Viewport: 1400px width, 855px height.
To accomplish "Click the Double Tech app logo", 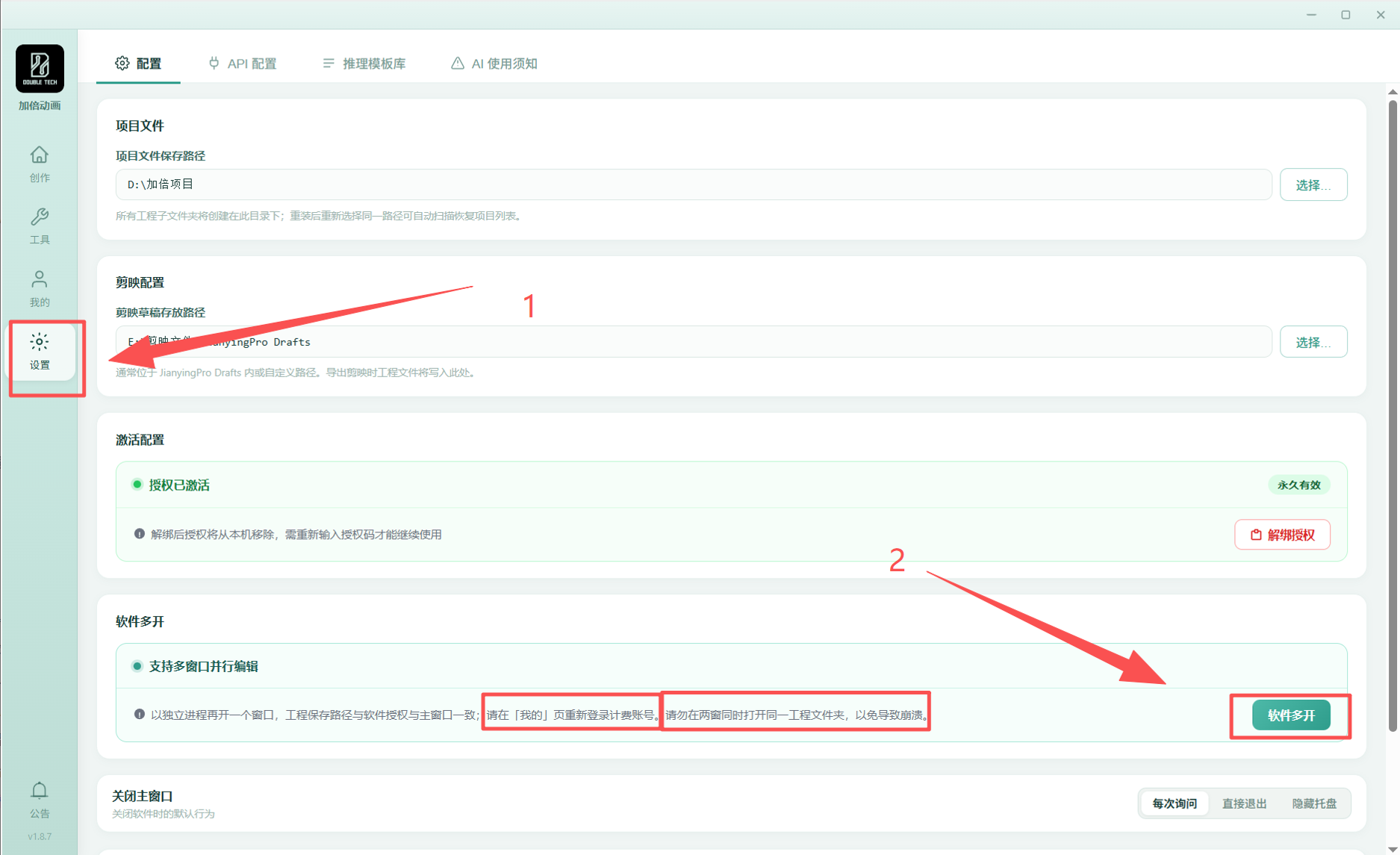I will tap(40, 68).
